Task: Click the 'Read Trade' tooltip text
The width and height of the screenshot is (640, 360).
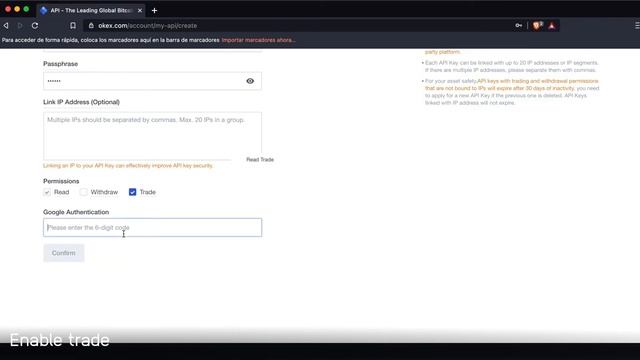Action: coord(260,160)
